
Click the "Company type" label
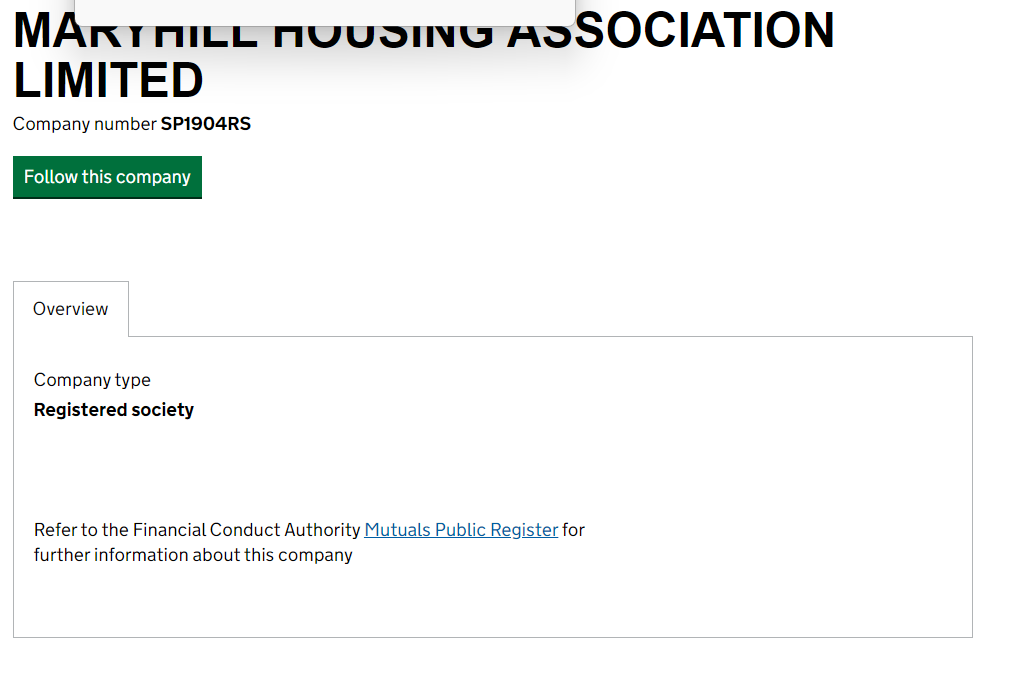tap(92, 380)
